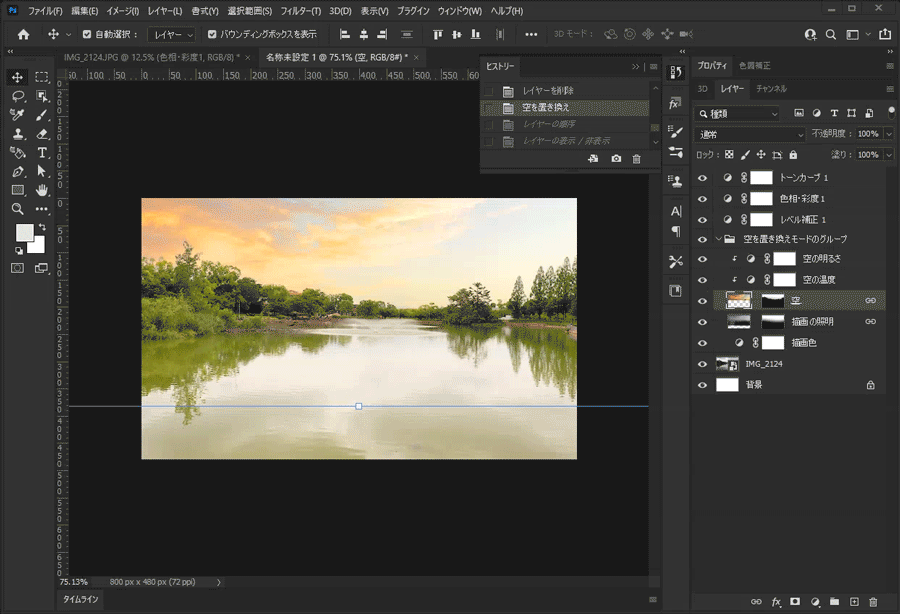Select the Eraser tool

click(41, 134)
